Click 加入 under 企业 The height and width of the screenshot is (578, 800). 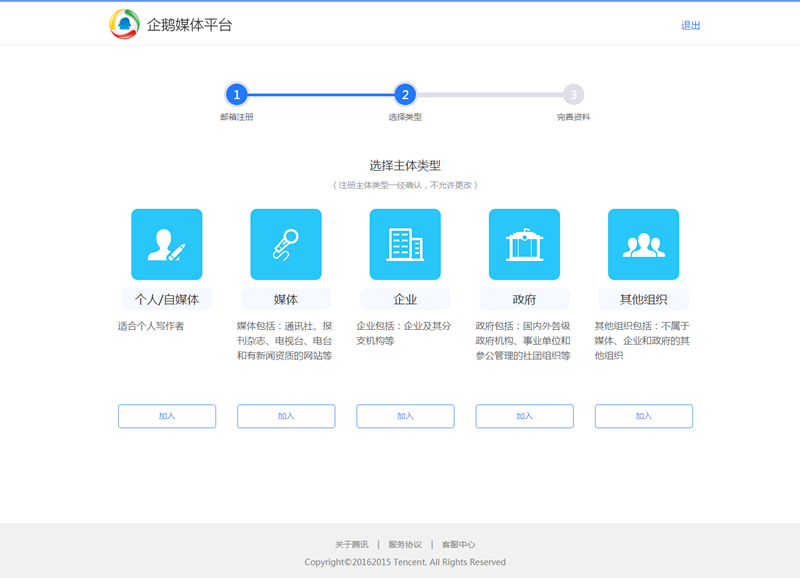point(404,416)
